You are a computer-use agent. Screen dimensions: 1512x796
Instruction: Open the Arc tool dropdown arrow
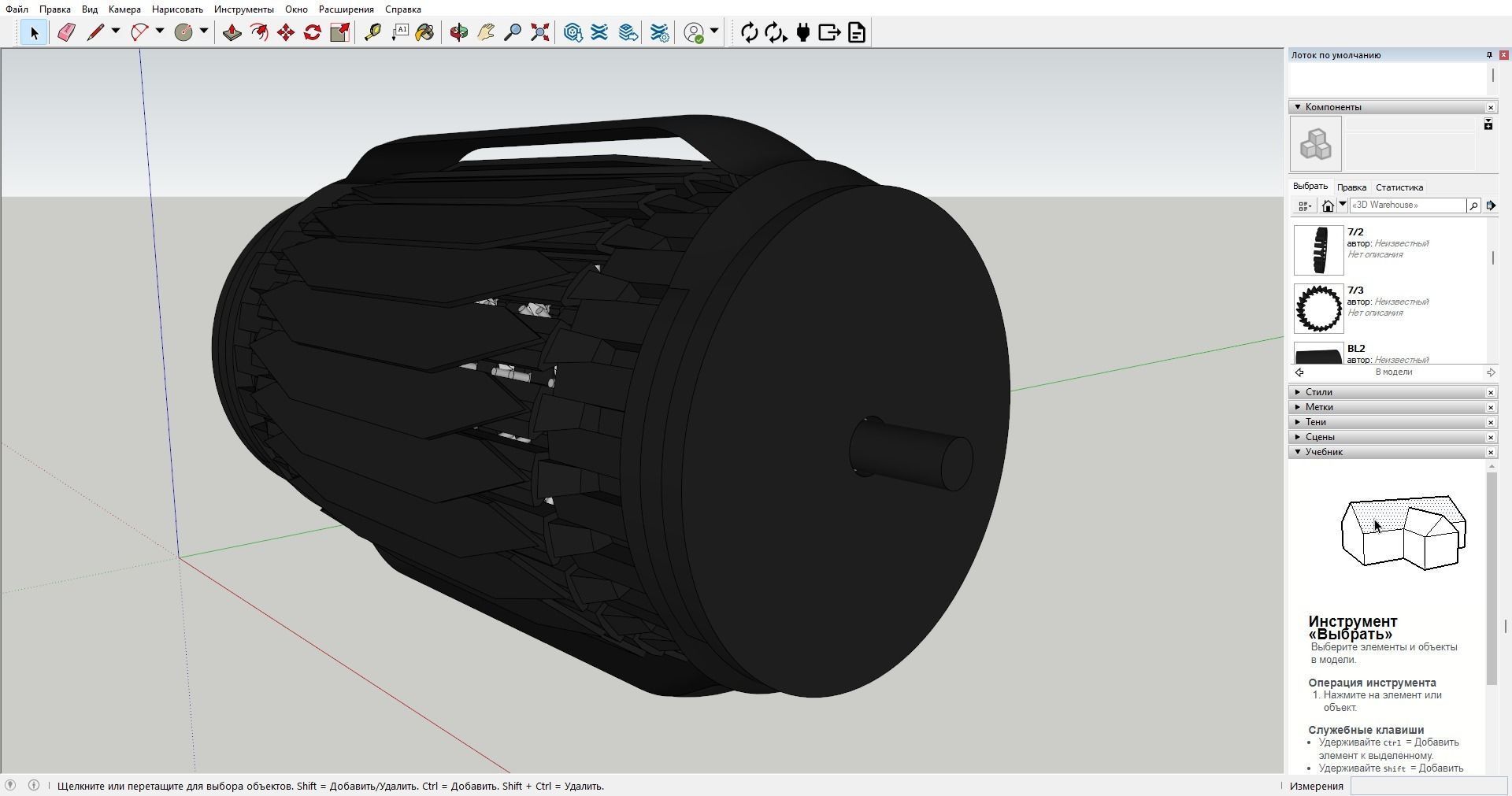tap(160, 31)
